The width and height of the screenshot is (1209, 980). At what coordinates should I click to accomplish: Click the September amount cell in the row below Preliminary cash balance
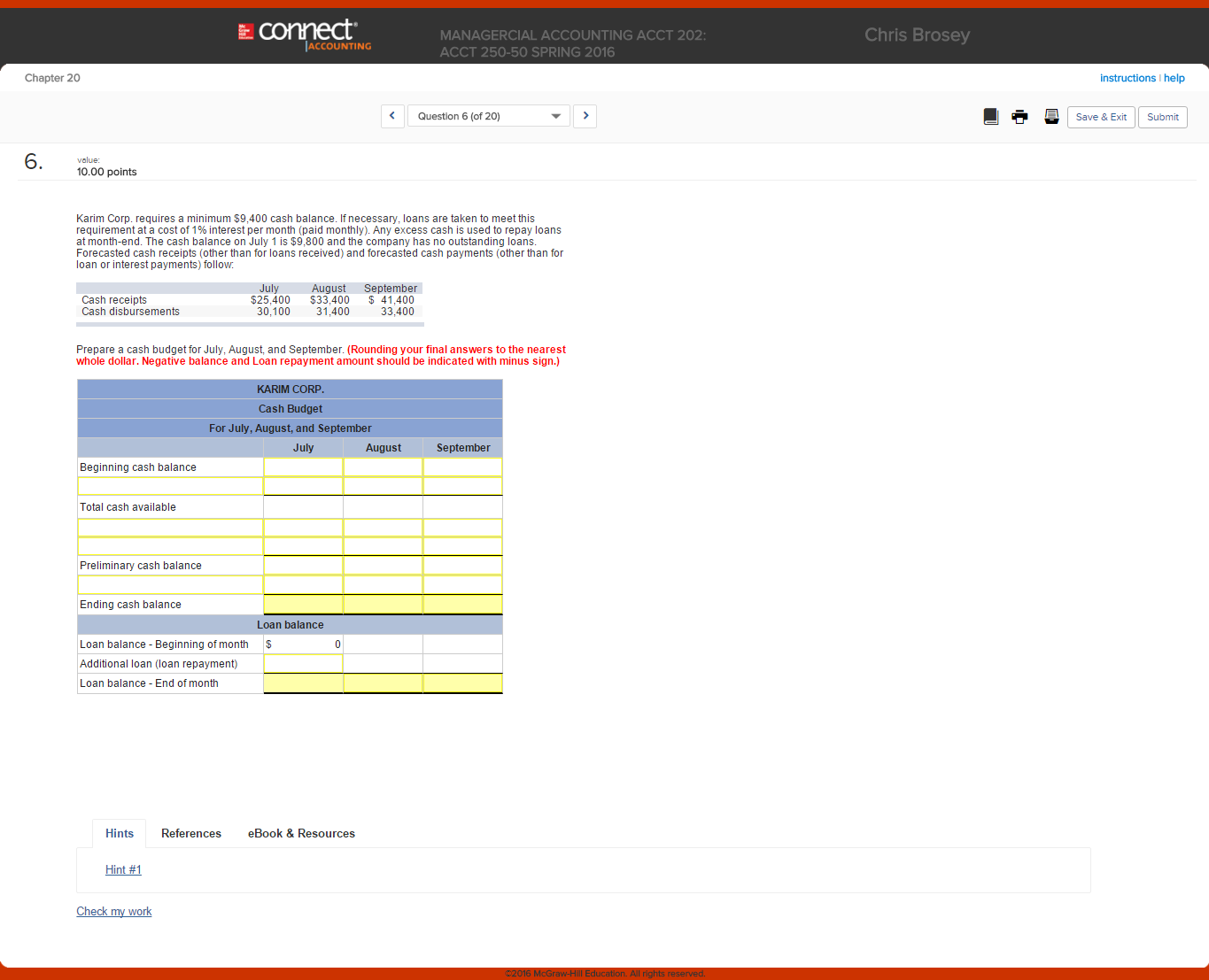462,585
